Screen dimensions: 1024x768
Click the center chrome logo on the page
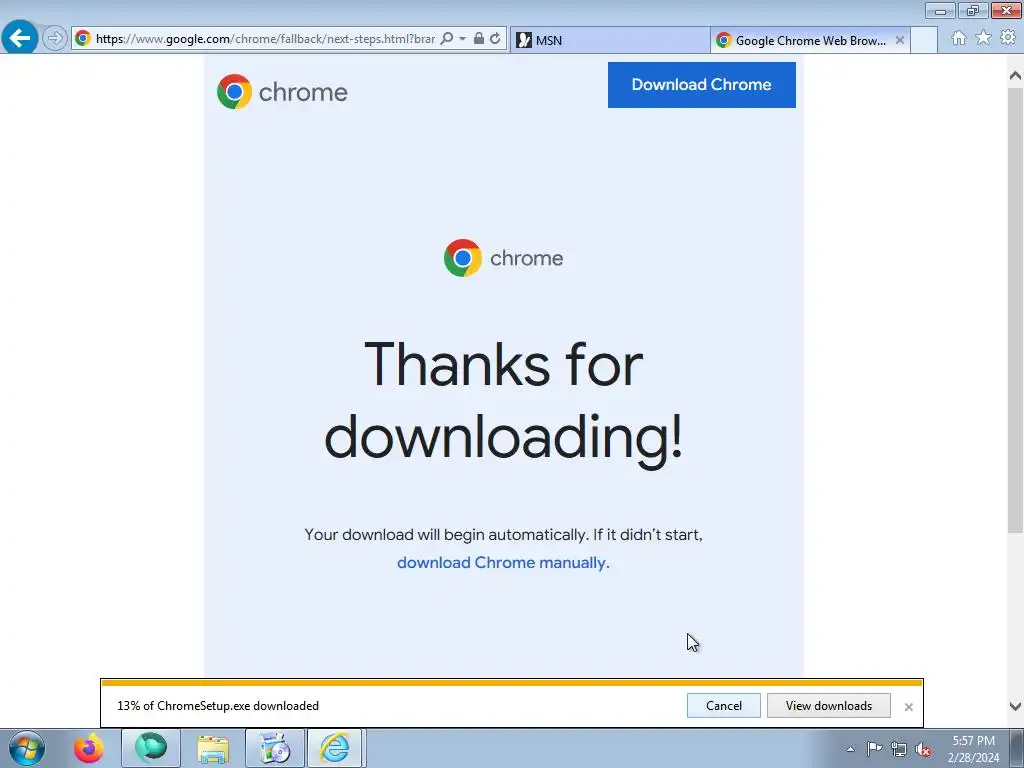tap(503, 258)
